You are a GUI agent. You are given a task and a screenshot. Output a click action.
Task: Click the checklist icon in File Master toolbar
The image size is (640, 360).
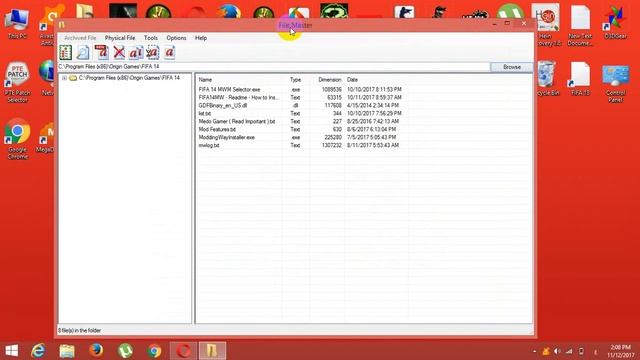pyautogui.click(x=66, y=52)
